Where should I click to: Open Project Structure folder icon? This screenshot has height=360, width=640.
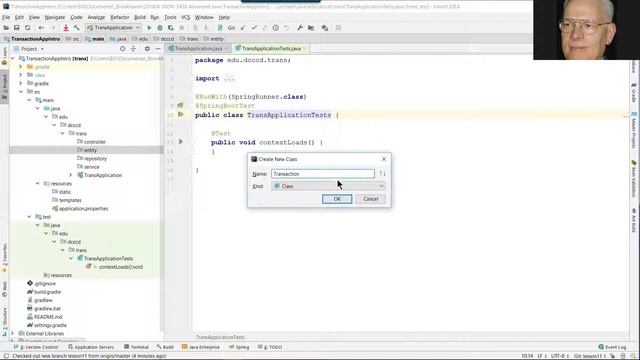pyautogui.click(x=311, y=28)
